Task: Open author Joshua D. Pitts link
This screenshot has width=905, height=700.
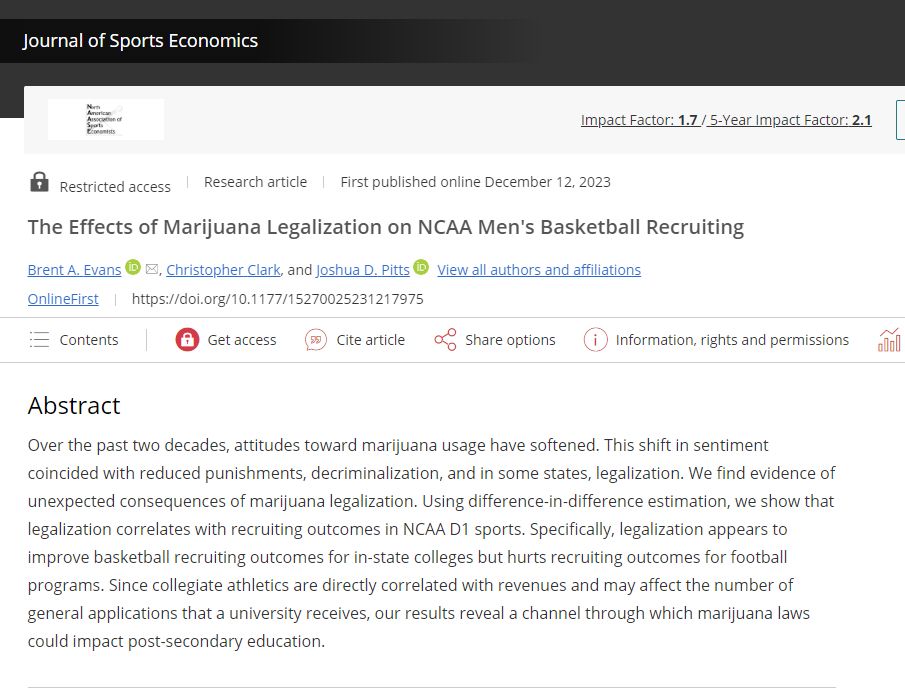Action: click(x=362, y=269)
